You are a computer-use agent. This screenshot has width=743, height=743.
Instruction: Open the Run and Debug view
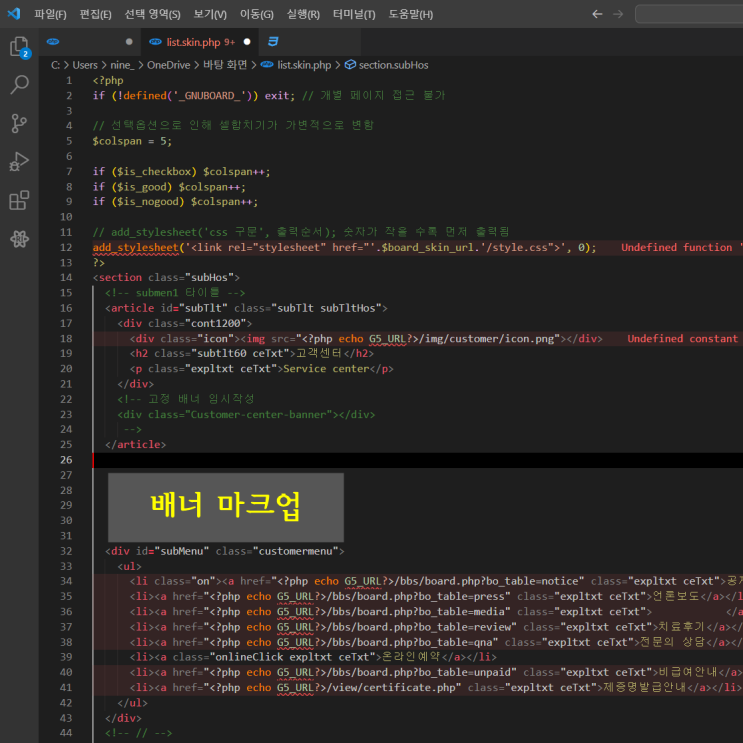[x=18, y=162]
